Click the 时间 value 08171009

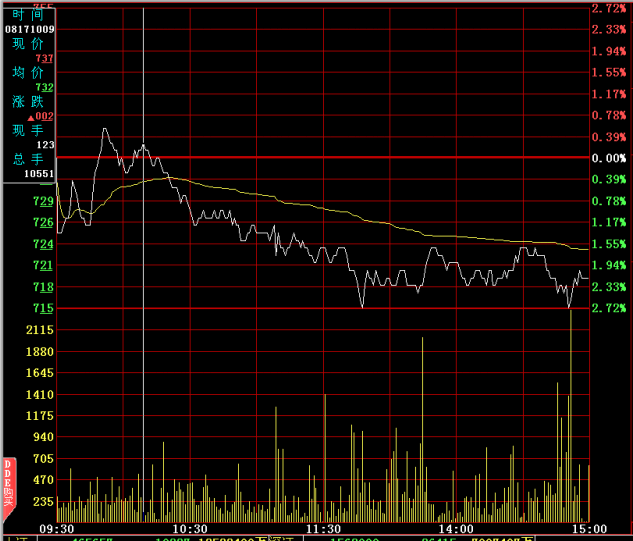click(x=30, y=30)
